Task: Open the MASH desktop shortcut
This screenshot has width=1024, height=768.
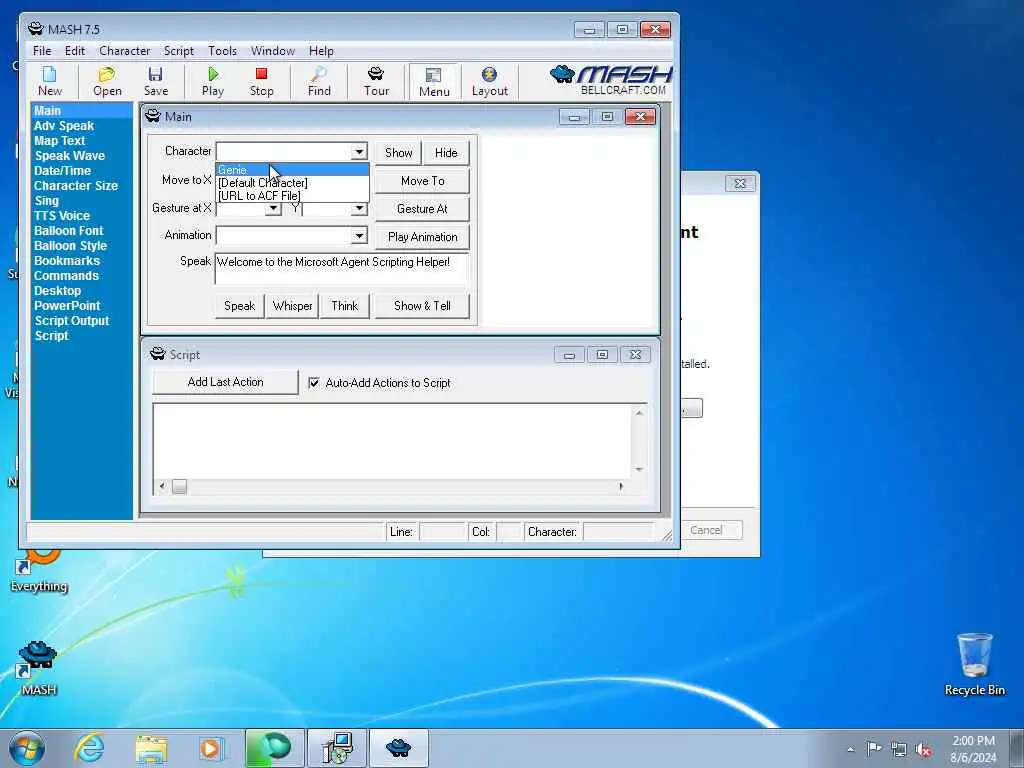Action: pyautogui.click(x=38, y=667)
